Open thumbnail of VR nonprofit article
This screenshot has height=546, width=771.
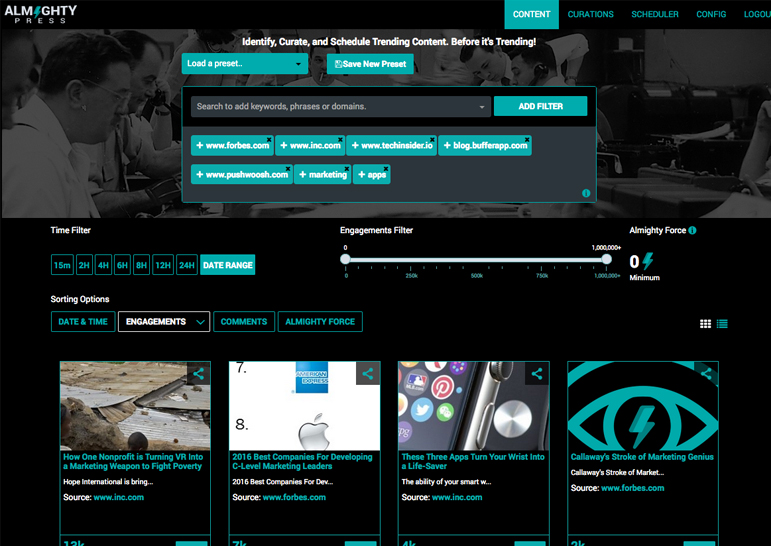pyautogui.click(x=135, y=406)
